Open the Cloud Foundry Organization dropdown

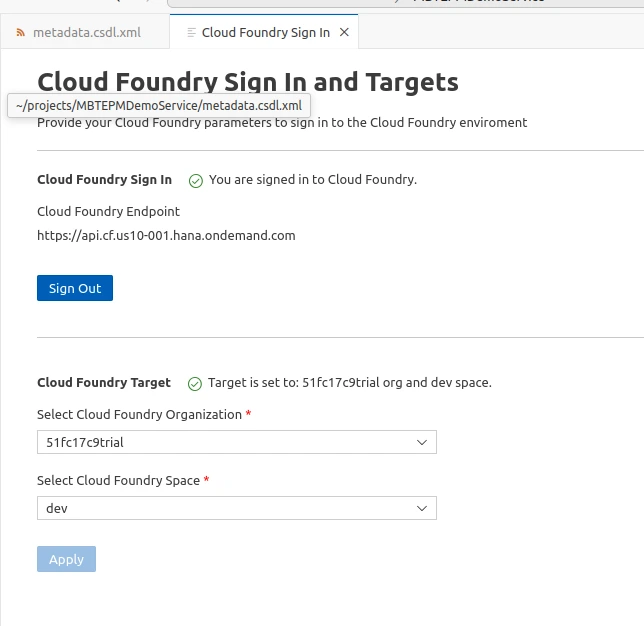(237, 442)
